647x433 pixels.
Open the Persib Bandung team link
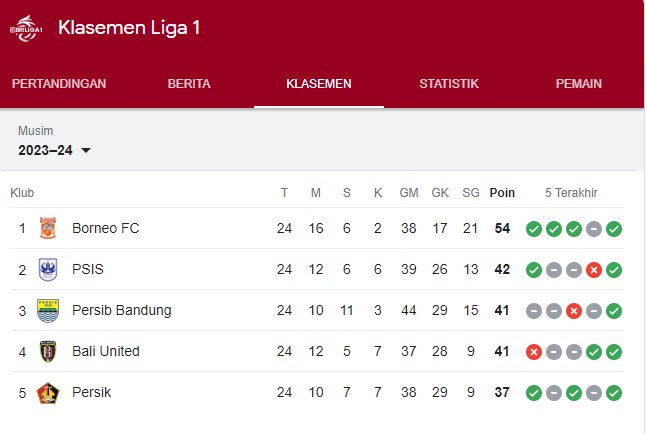(122, 310)
